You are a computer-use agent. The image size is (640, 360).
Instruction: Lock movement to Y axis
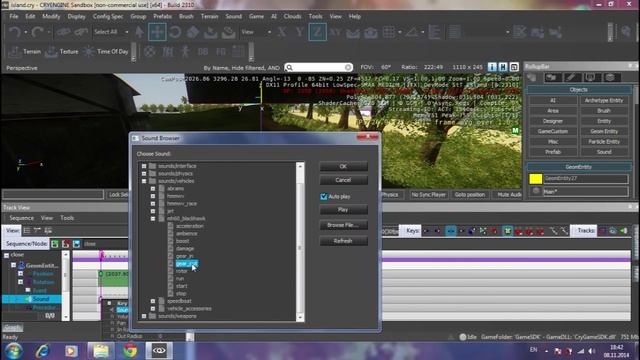pyautogui.click(x=299, y=32)
